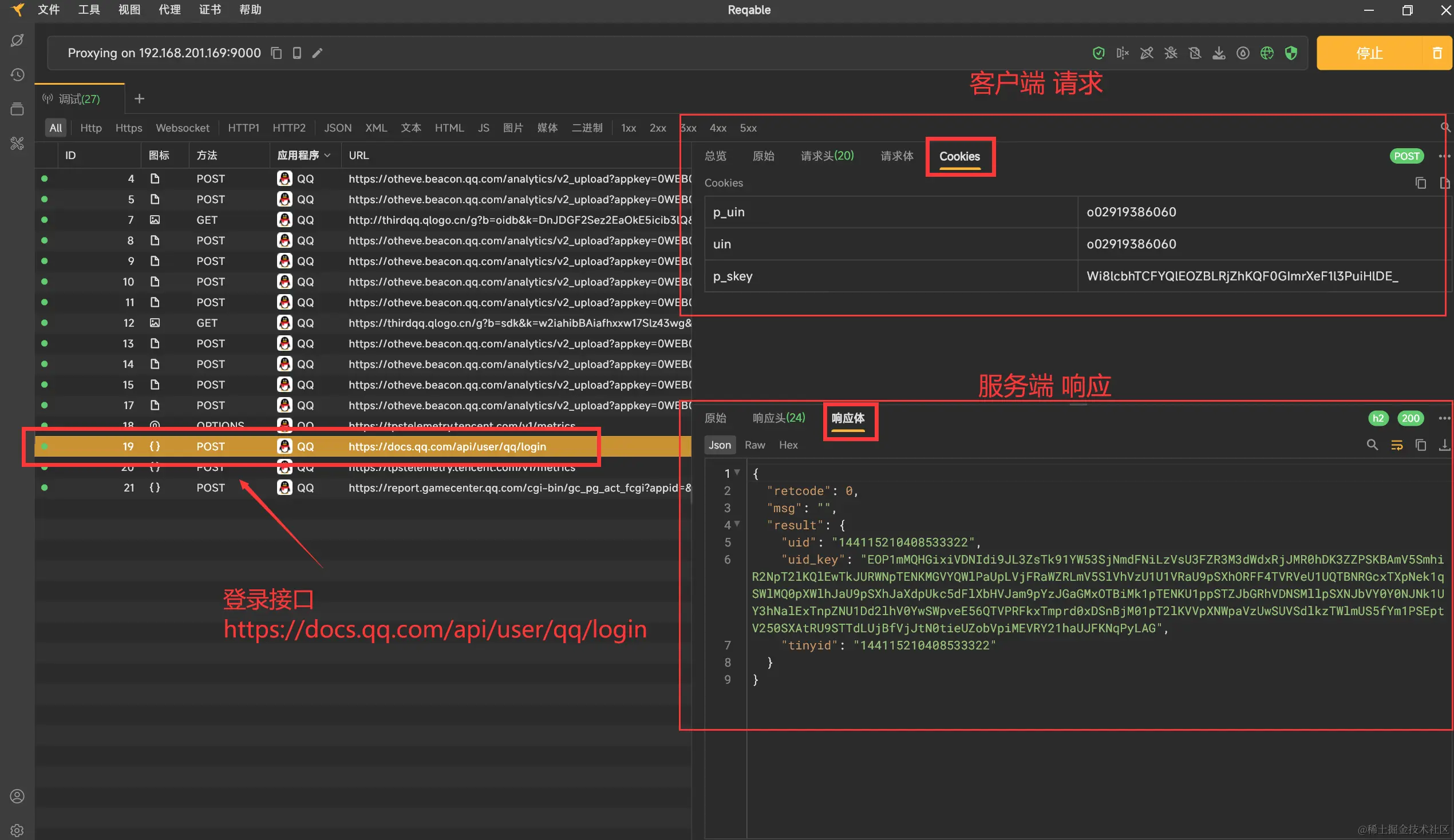
Task: Open the phone device pairing icon
Action: [297, 53]
